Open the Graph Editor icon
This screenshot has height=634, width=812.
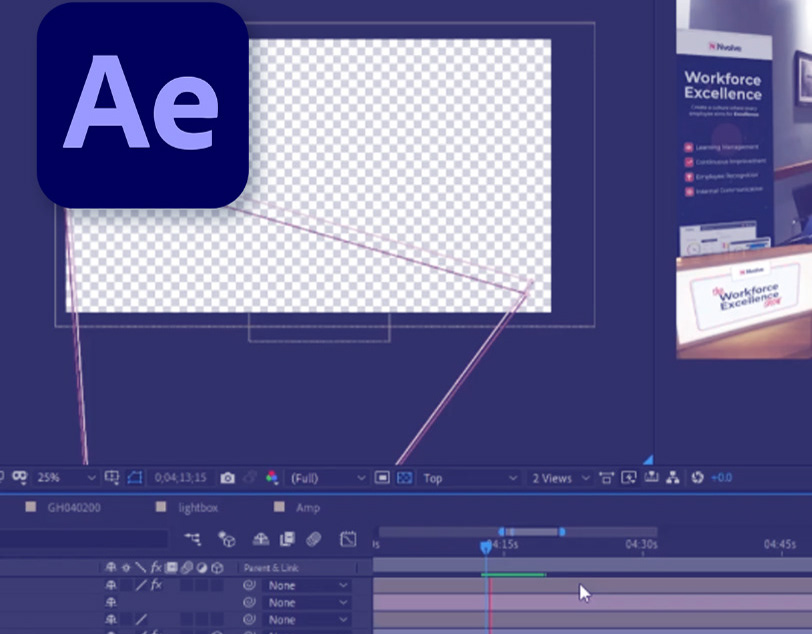pyautogui.click(x=348, y=539)
